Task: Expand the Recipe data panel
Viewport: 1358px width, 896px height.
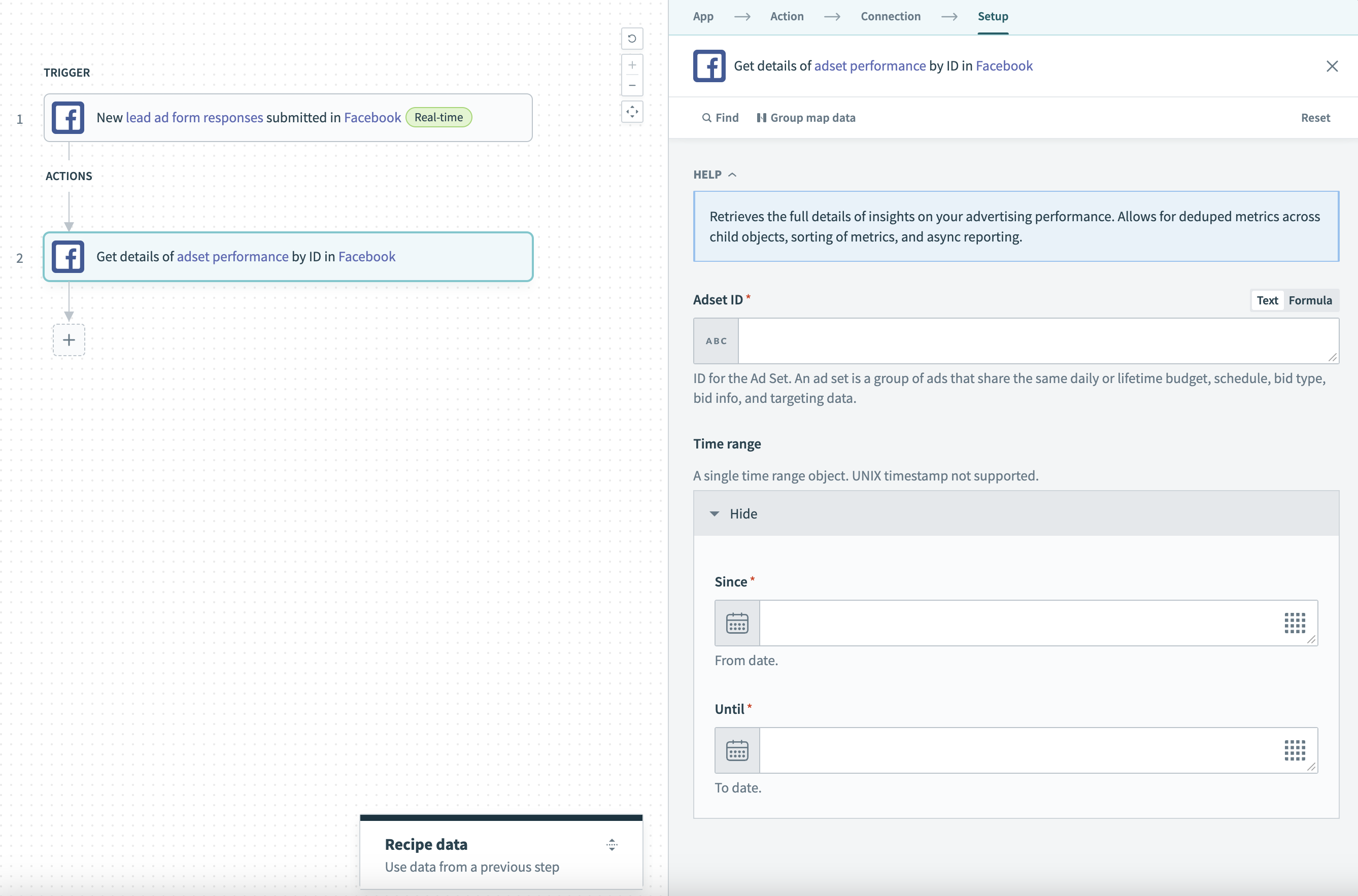Action: point(612,845)
